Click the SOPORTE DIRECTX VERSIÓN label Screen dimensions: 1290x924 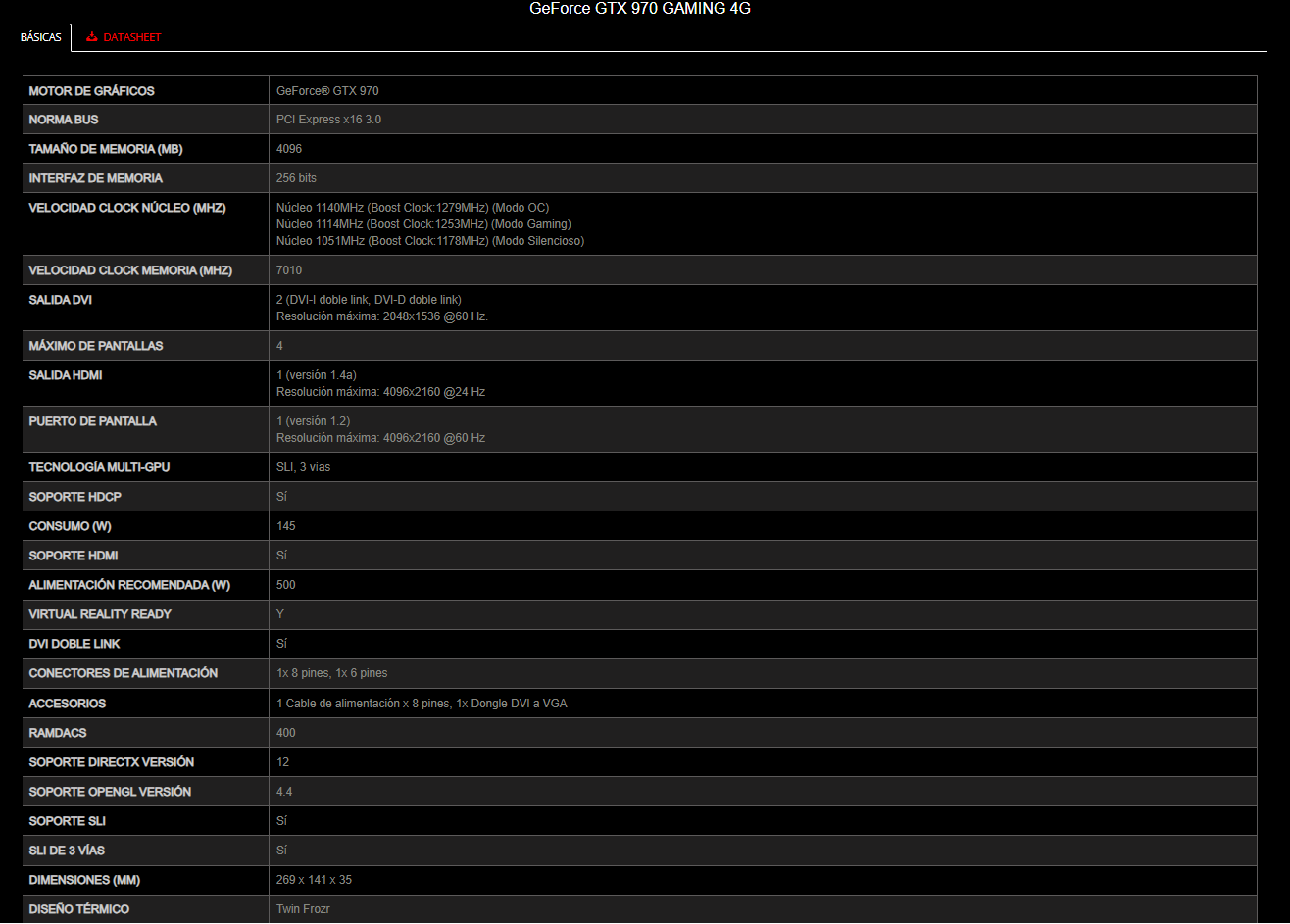[x=112, y=762]
